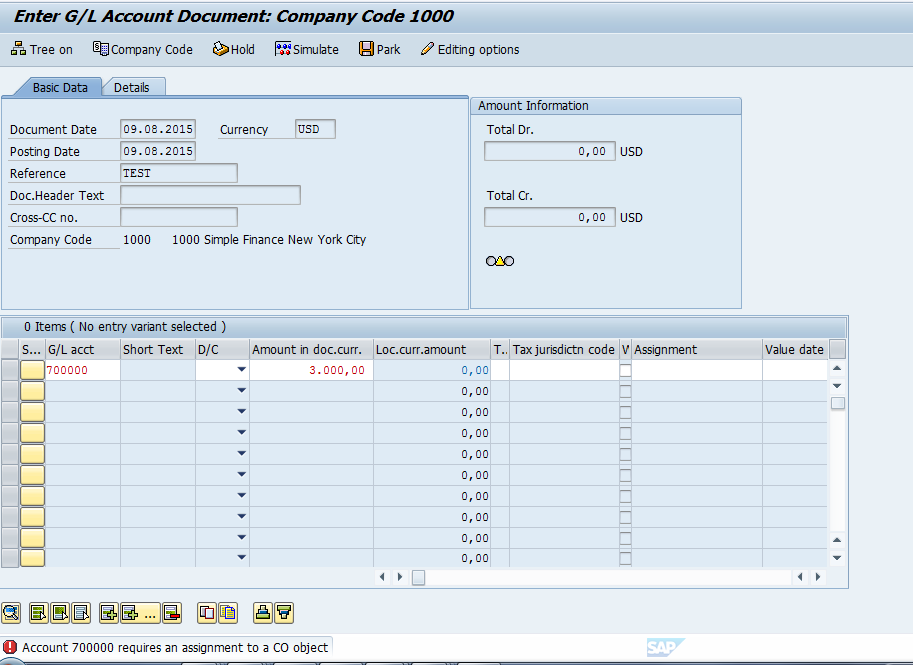
Task: Sort items in ascending order
Action: click(263, 613)
